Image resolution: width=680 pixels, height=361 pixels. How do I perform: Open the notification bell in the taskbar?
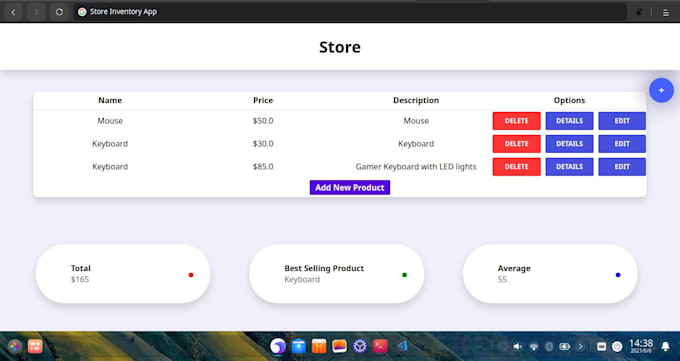tap(665, 346)
